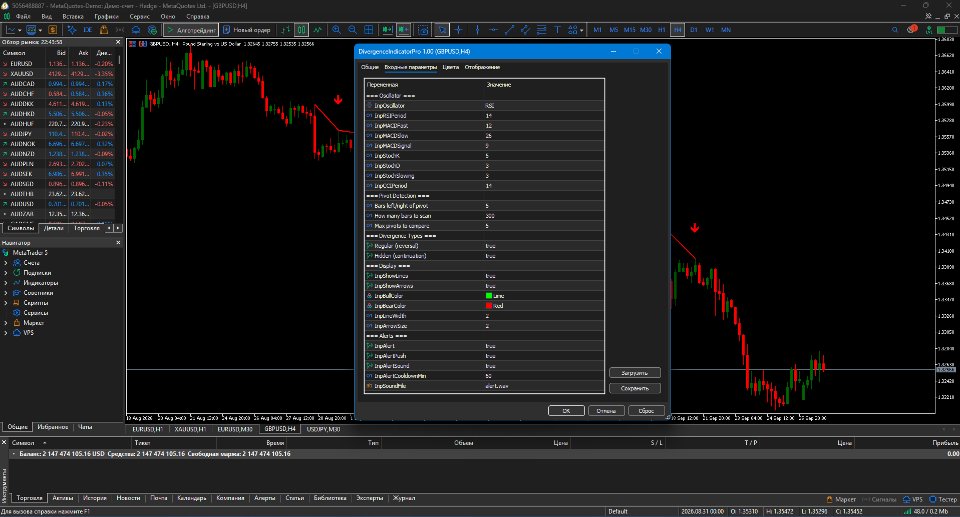Screen dimensions: 960x517
Task: Select the cursor pointer tool
Action: pos(441,29)
